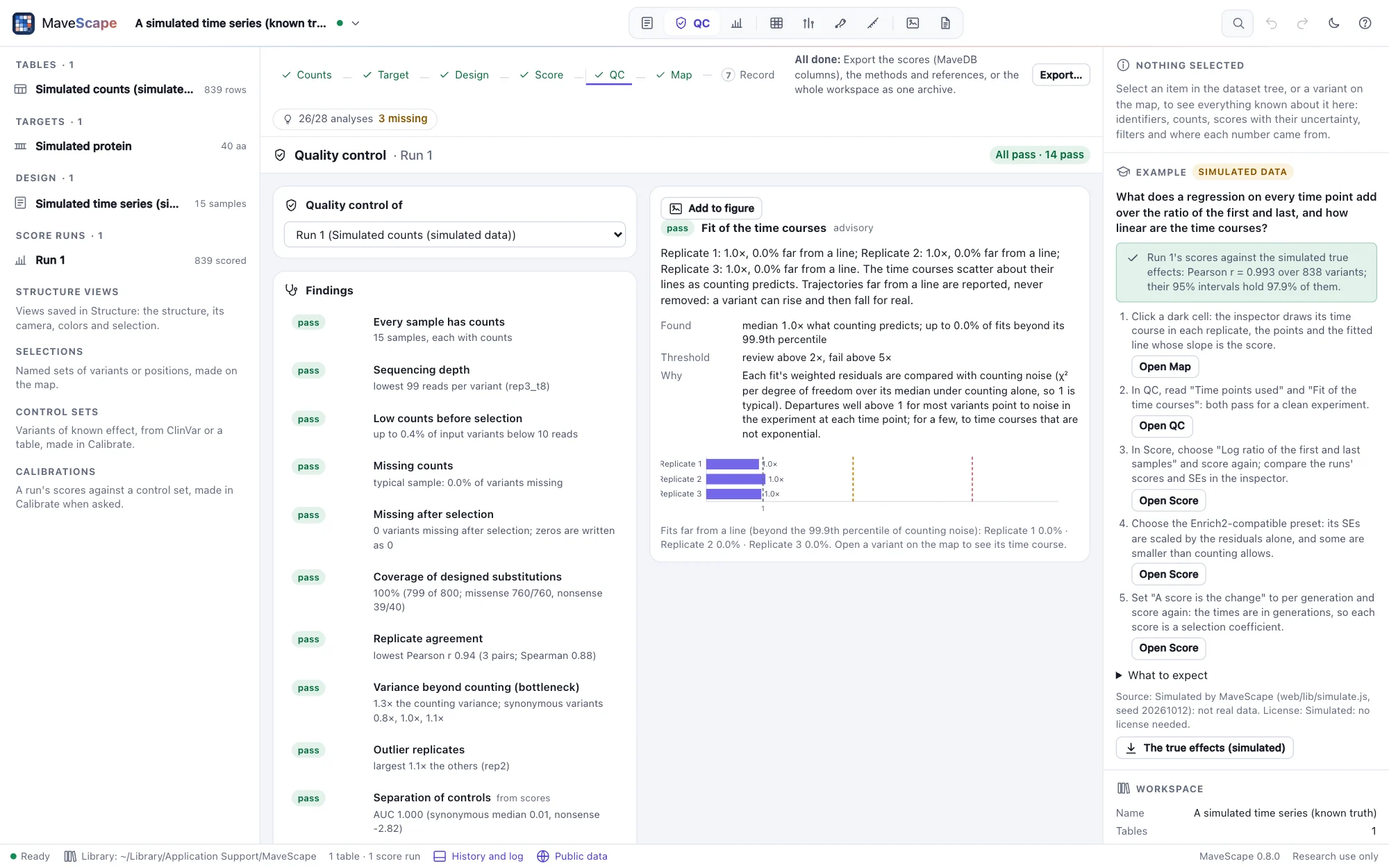1389x868 pixels.
Task: Select Run 1 score run row
Action: tap(131, 260)
